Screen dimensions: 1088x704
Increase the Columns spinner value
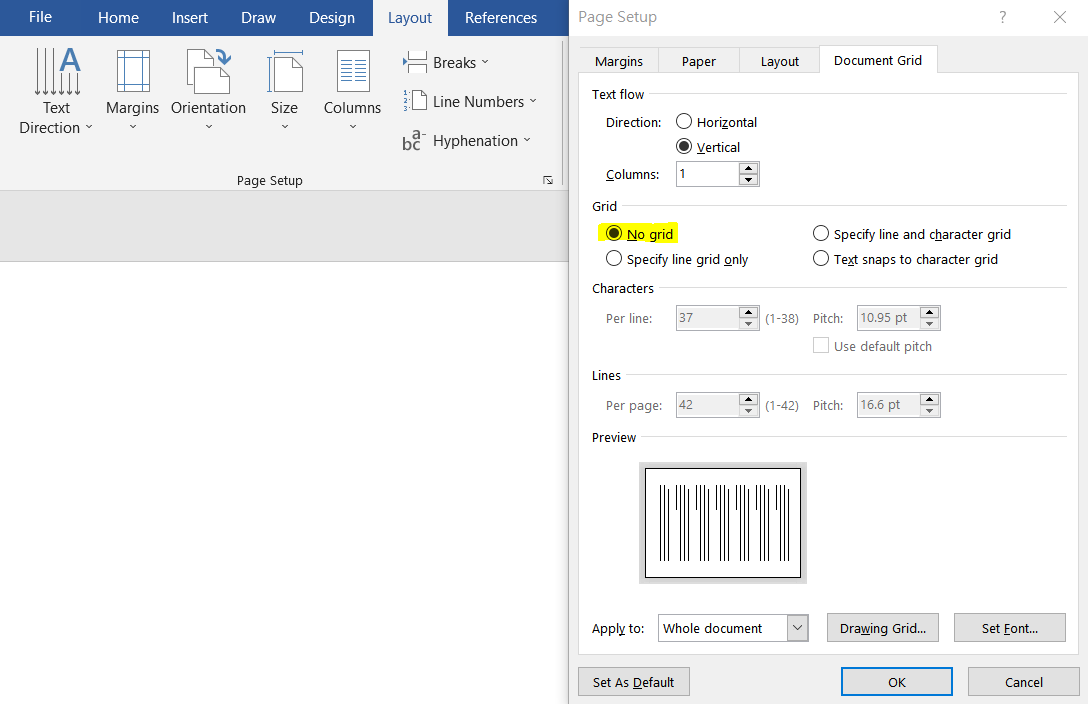[748, 168]
